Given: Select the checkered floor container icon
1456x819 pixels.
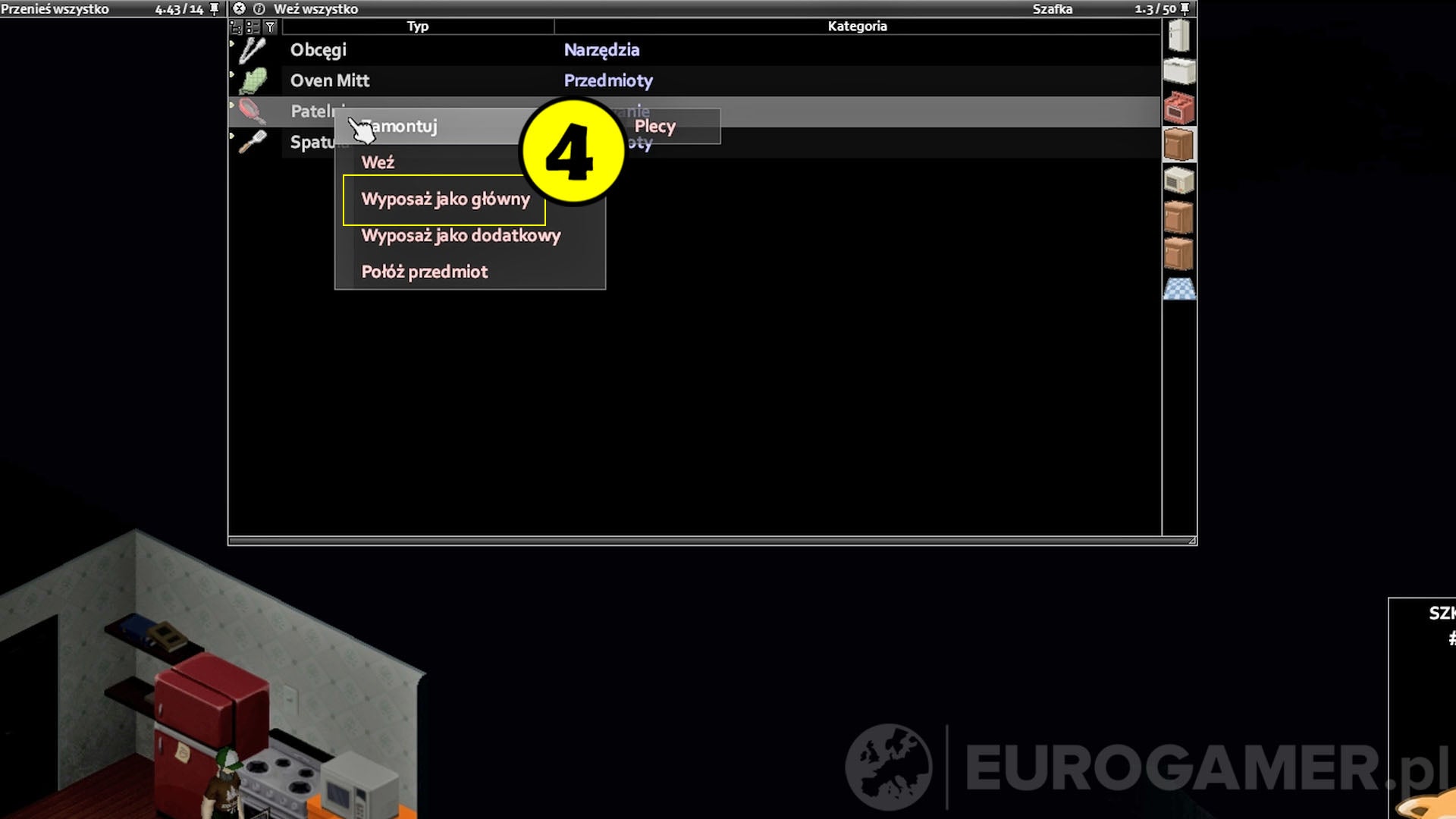Looking at the screenshot, I should tap(1179, 289).
